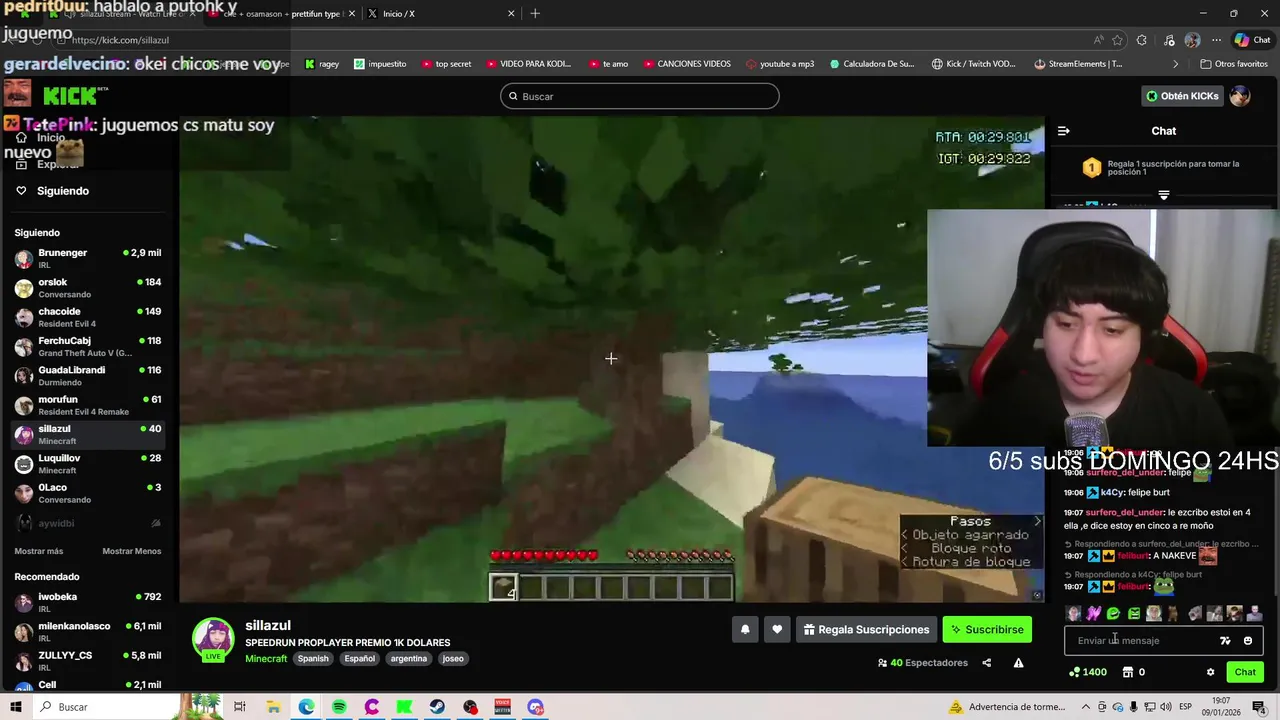Open the share icon next to Espectadores
This screenshot has width=1280, height=720.
click(x=986, y=663)
